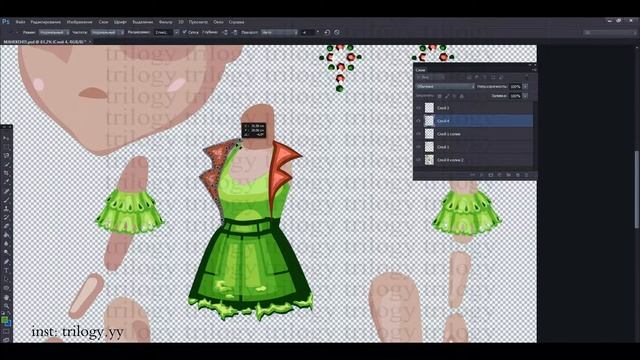Select the Hand tool

6,298
